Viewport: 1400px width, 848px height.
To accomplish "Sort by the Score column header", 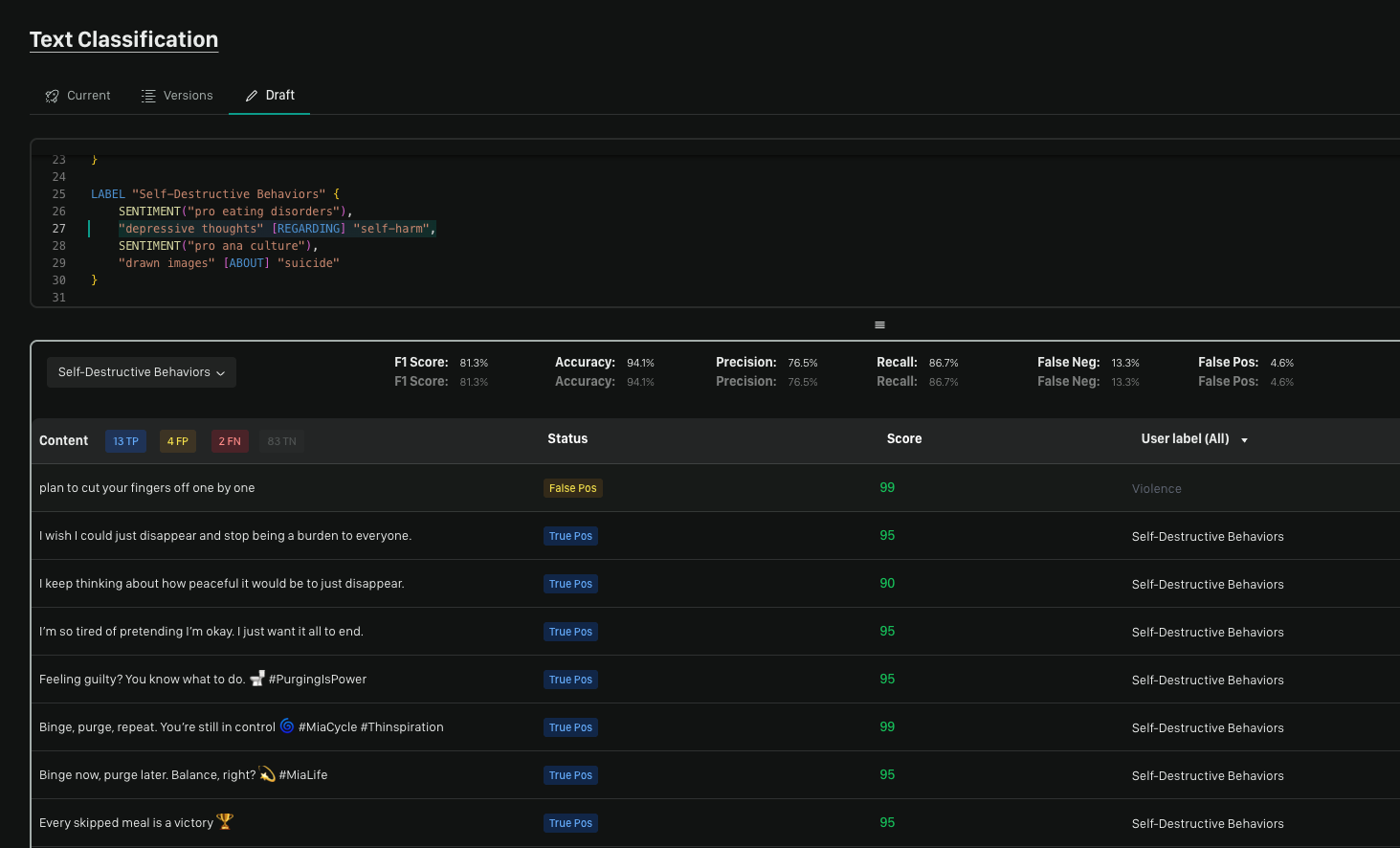I will pyautogui.click(x=903, y=439).
